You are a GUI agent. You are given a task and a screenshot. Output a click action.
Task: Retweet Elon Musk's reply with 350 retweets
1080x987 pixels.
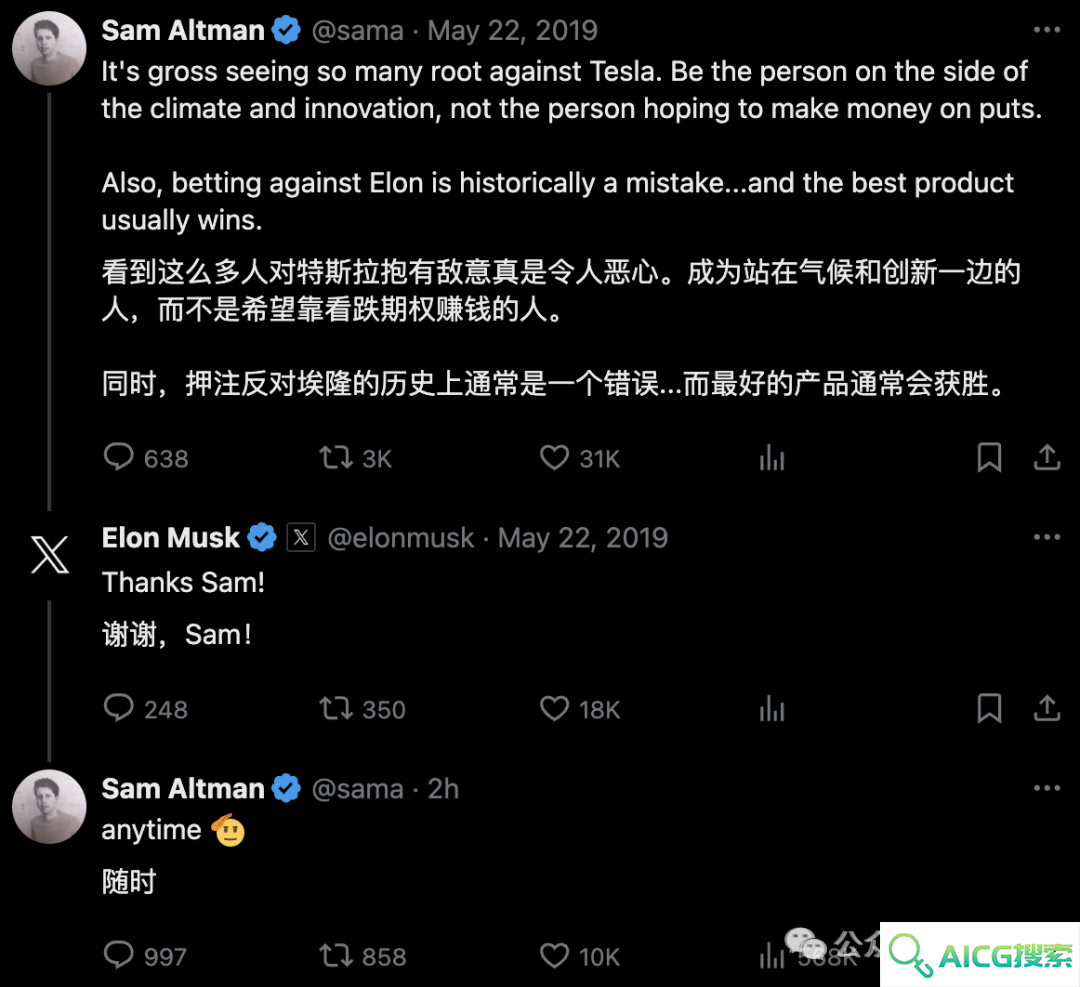coord(336,708)
